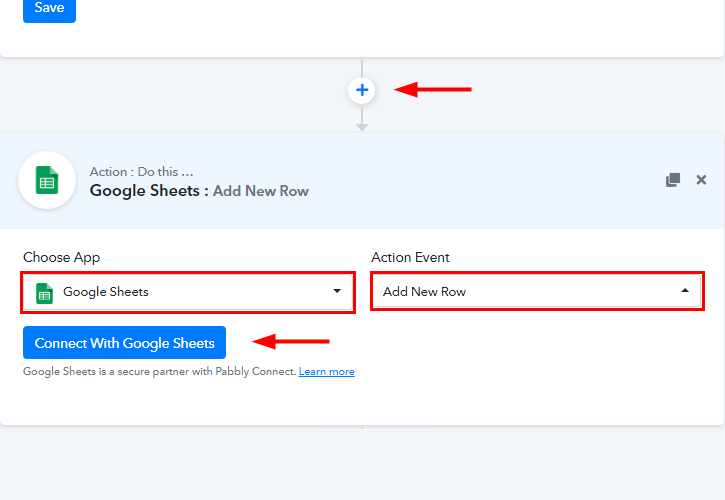The image size is (725, 500).
Task: Duplicate the Google Sheets action step
Action: click(x=673, y=179)
